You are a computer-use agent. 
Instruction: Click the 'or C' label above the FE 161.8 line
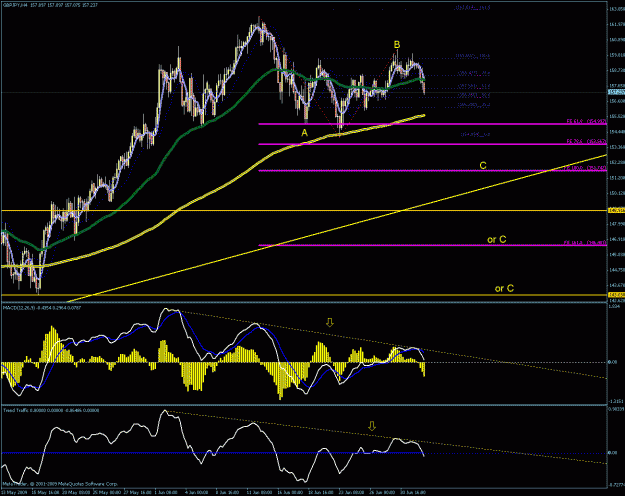tap(497, 239)
